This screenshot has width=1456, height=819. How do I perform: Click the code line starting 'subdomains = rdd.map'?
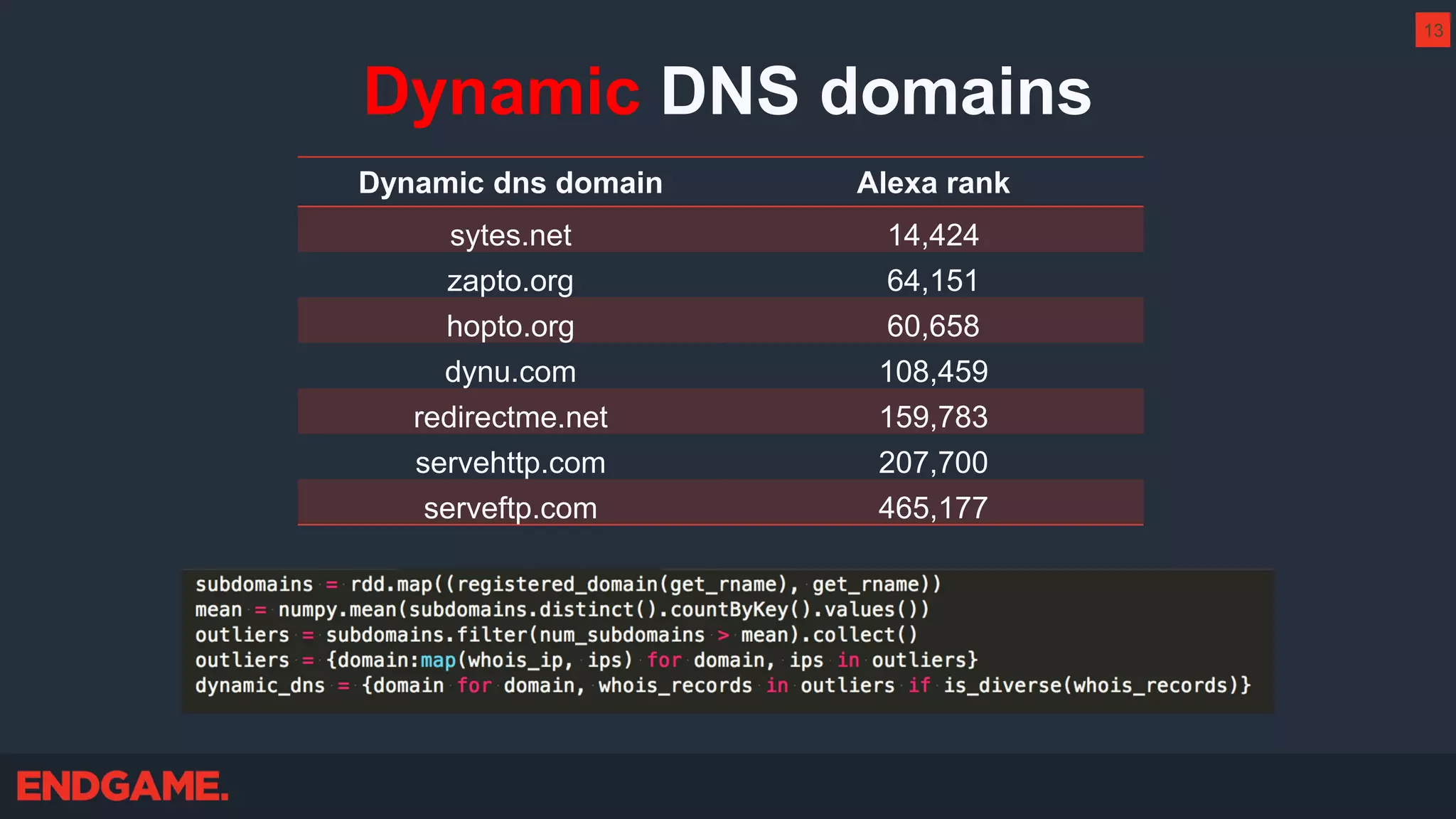[x=568, y=584]
